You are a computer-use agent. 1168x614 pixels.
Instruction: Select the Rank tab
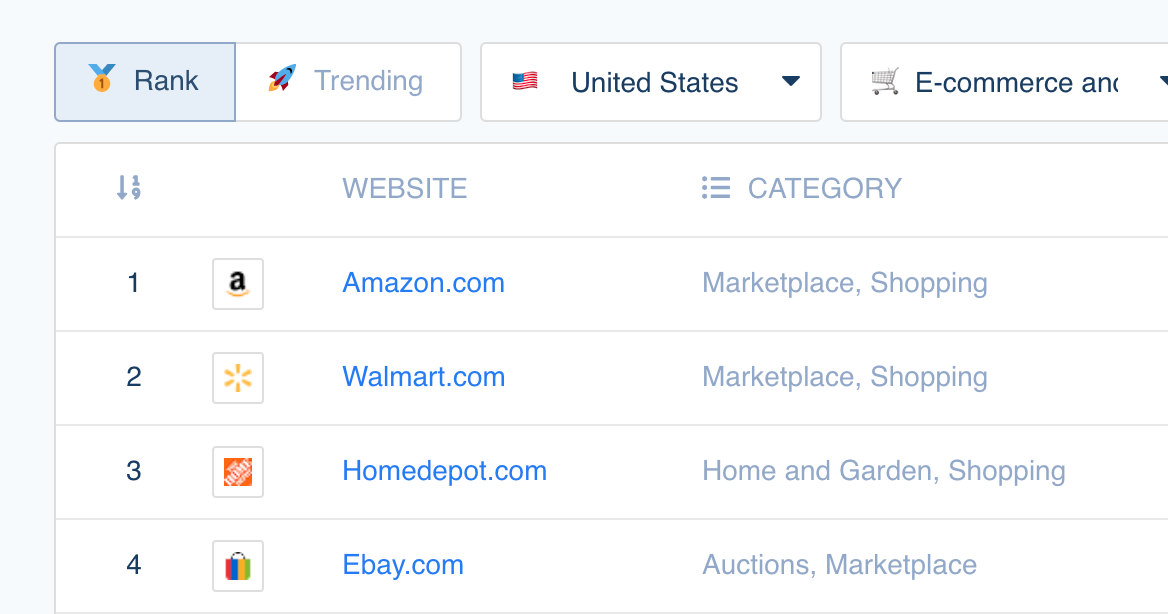pyautogui.click(x=145, y=81)
